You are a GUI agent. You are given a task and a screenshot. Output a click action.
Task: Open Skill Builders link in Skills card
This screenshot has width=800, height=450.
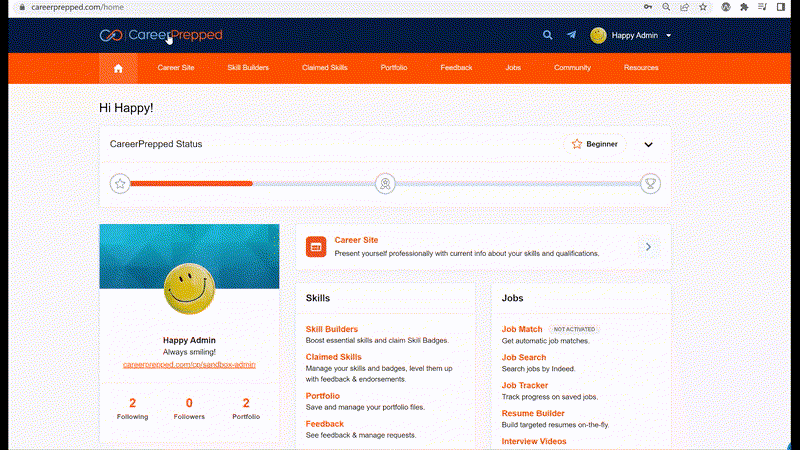click(332, 329)
